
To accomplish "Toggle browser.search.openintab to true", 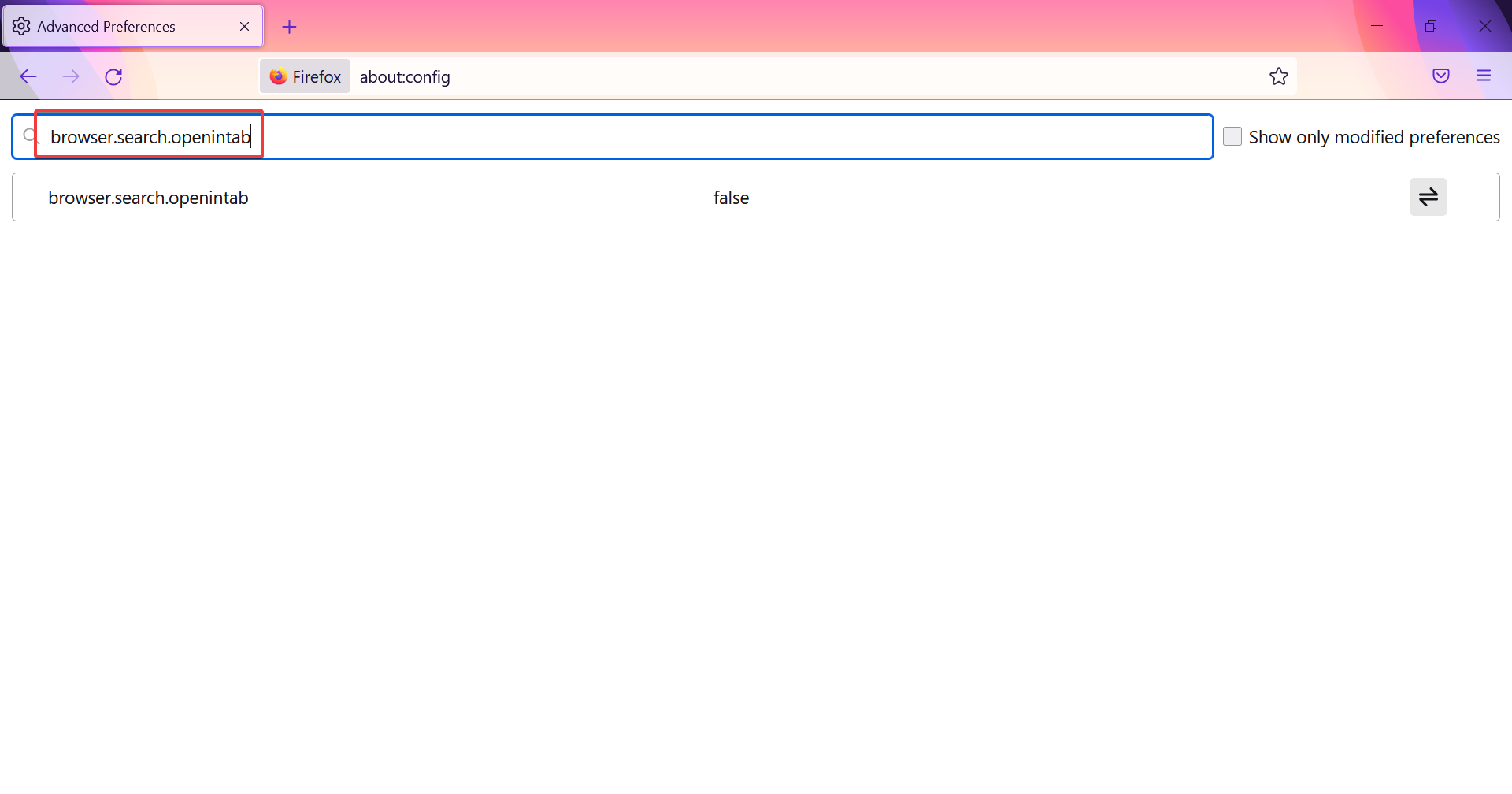I will 1429,197.
